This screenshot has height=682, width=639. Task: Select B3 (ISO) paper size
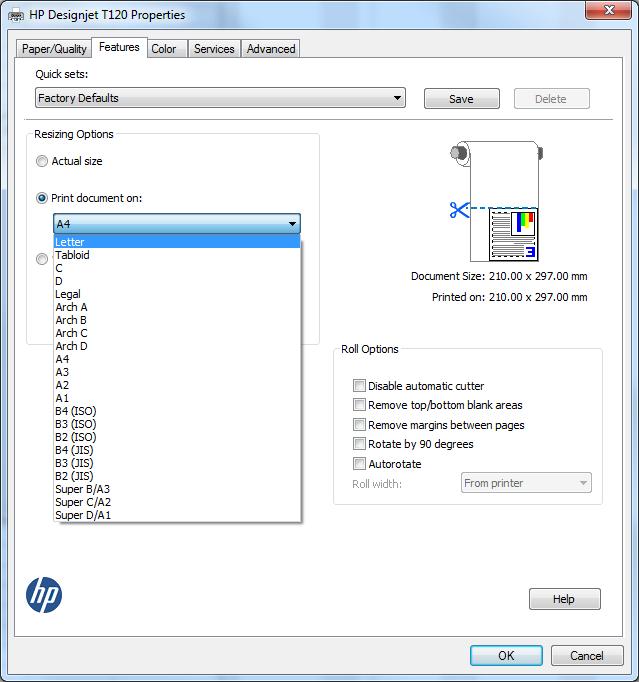[x=177, y=424]
